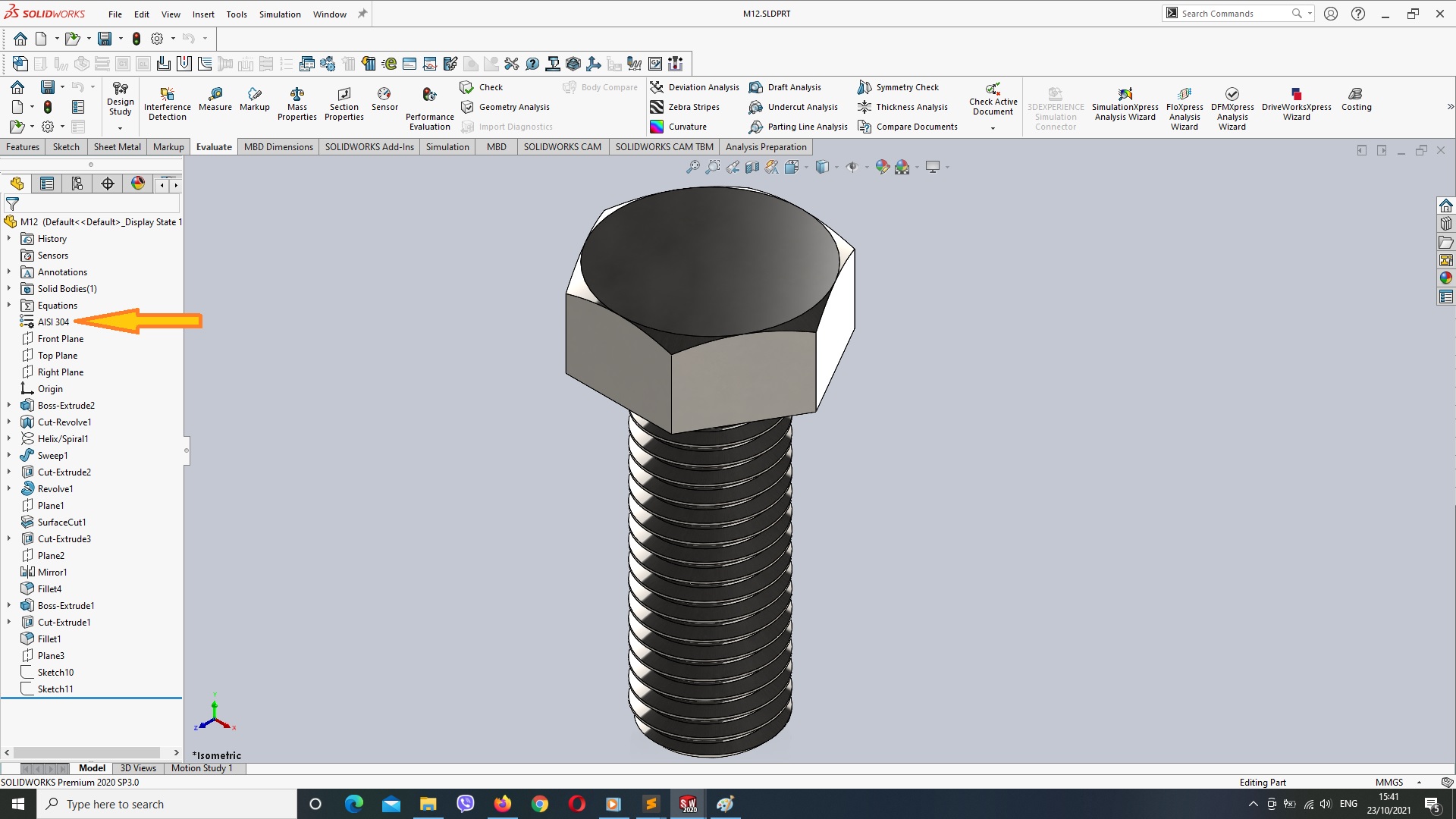
Task: Click the feature tree filter field
Action: [92, 204]
